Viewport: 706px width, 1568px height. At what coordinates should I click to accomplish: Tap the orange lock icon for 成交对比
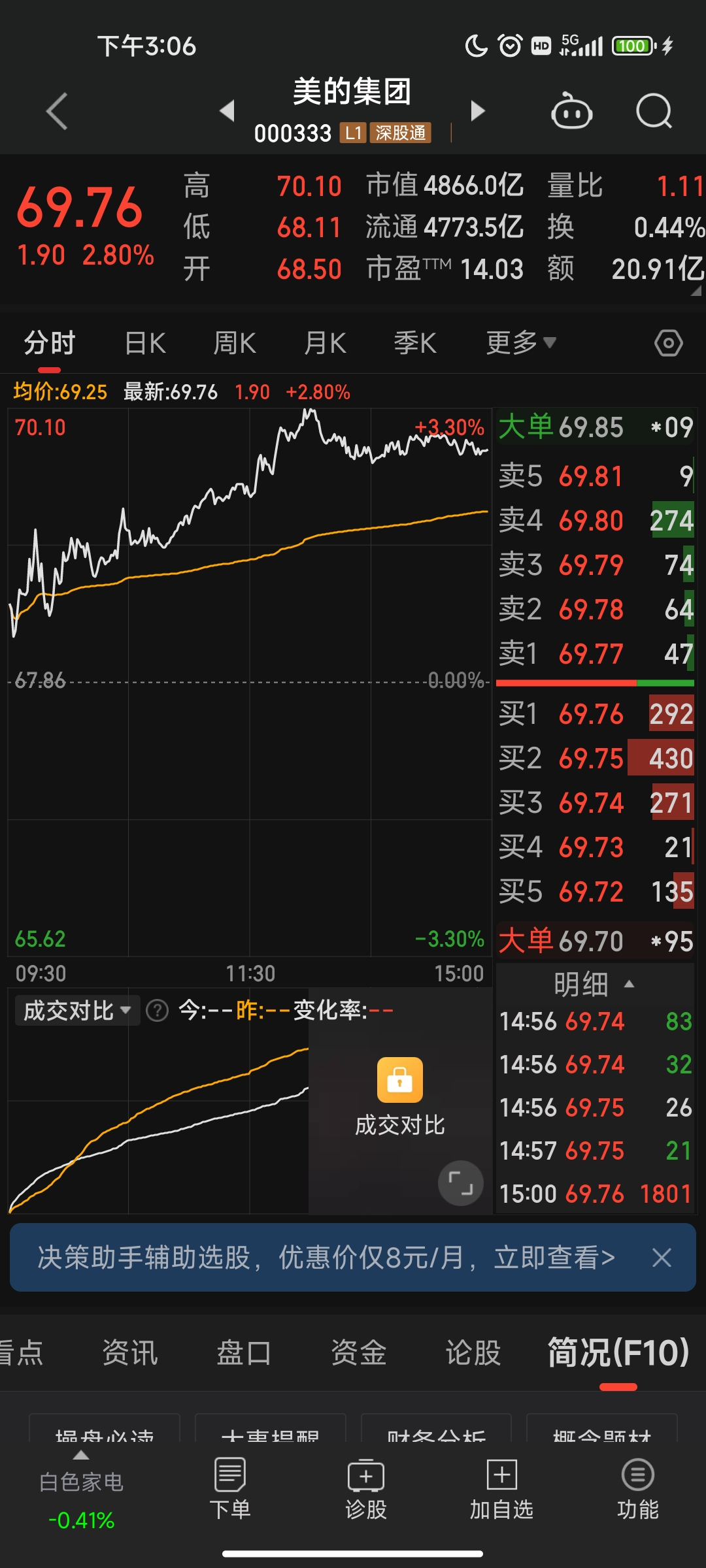[x=400, y=1079]
